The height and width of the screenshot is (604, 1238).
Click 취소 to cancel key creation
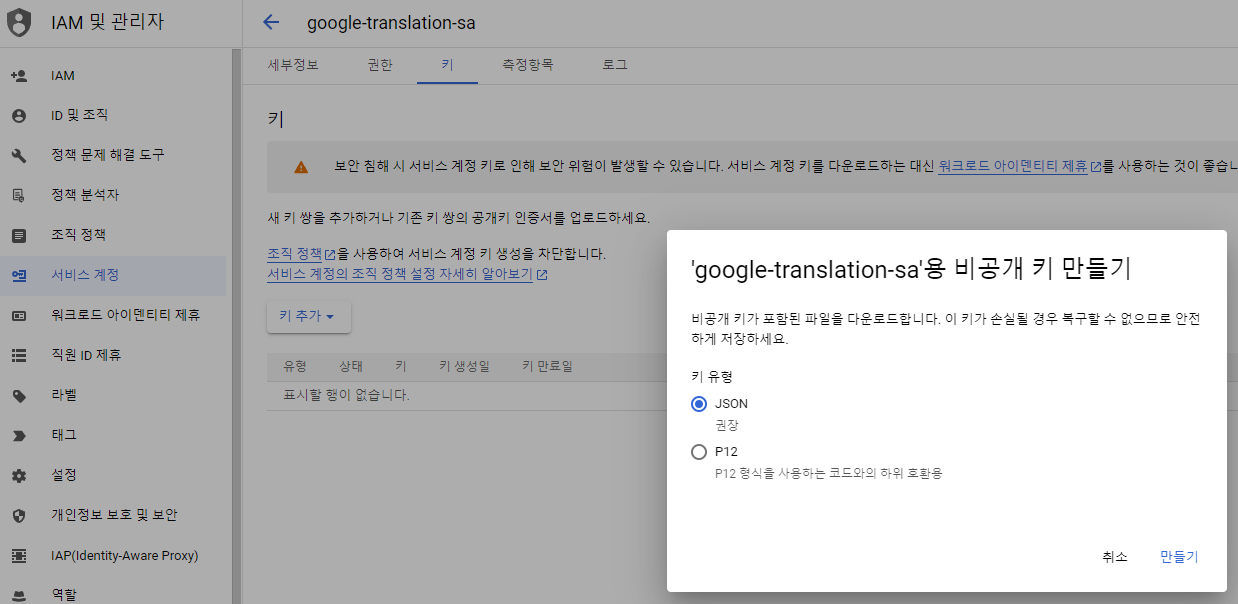tap(1115, 557)
